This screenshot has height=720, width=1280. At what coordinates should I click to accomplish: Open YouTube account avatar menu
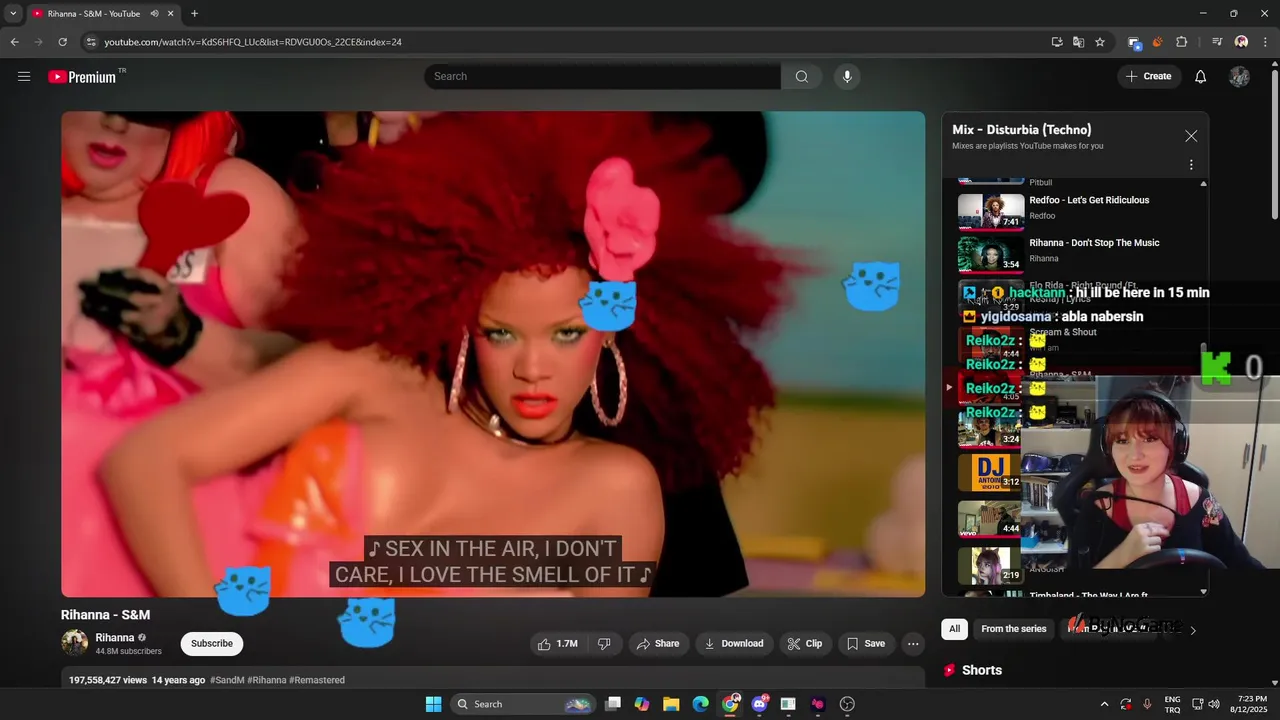(x=1240, y=76)
